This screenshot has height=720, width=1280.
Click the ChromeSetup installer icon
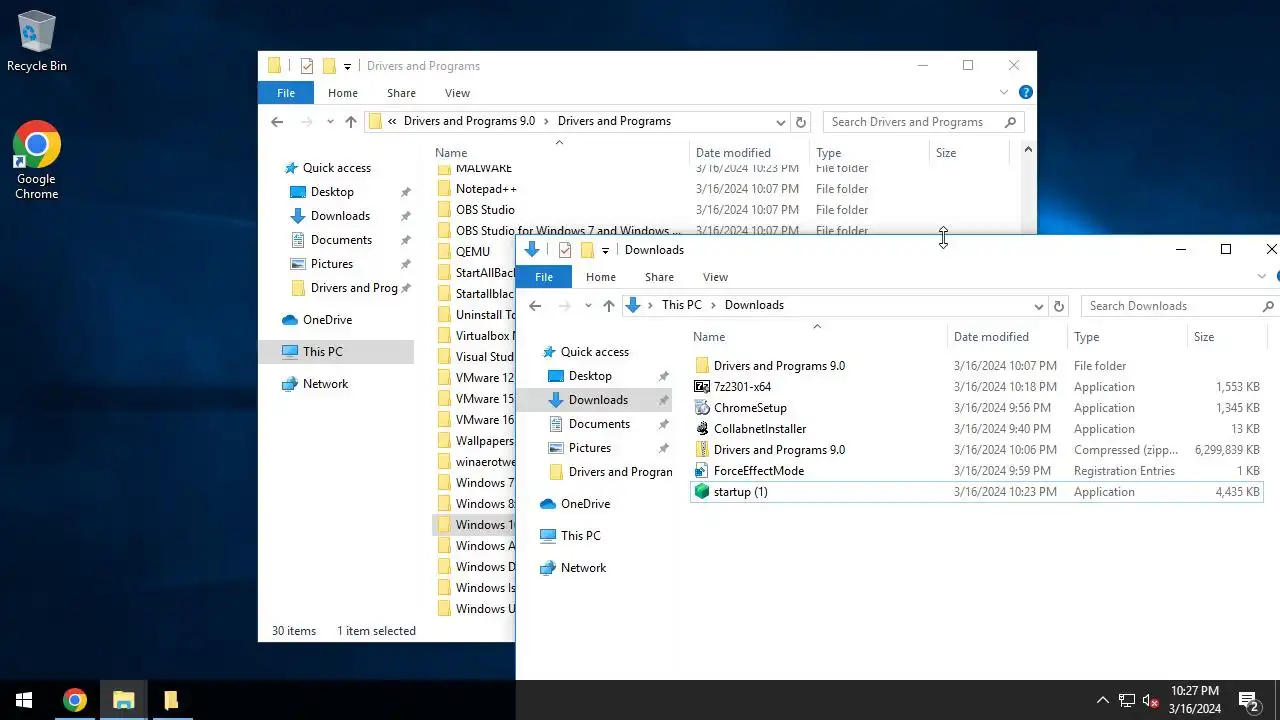coord(702,408)
